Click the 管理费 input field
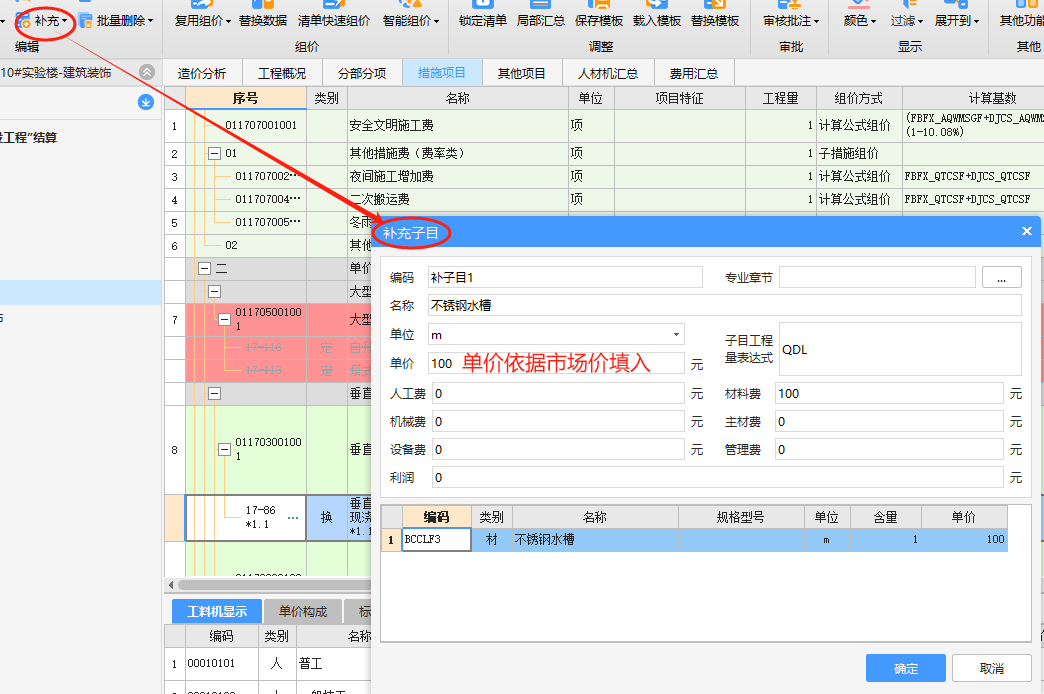The width and height of the screenshot is (1044, 694). pyautogui.click(x=889, y=449)
